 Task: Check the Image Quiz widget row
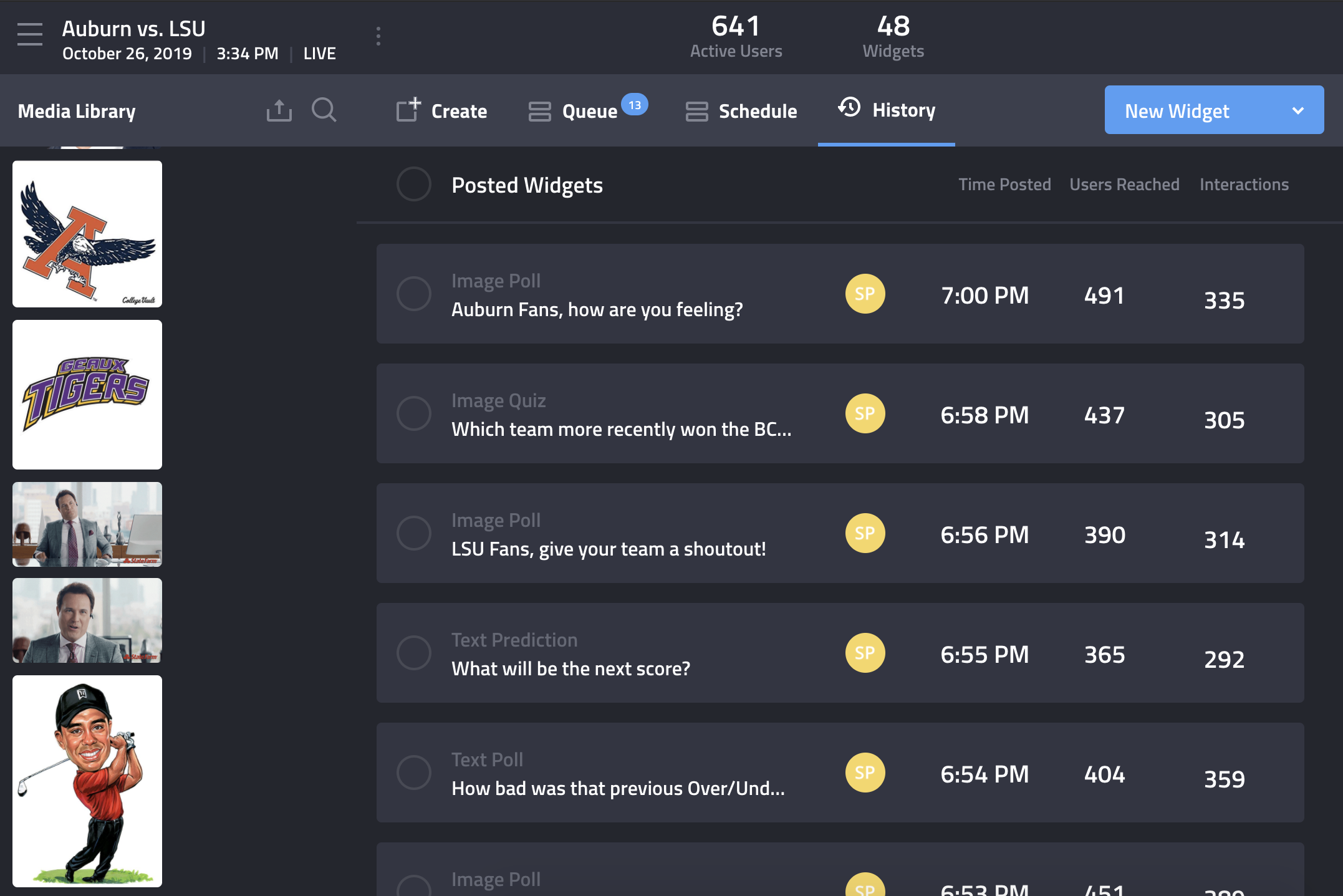tap(413, 413)
